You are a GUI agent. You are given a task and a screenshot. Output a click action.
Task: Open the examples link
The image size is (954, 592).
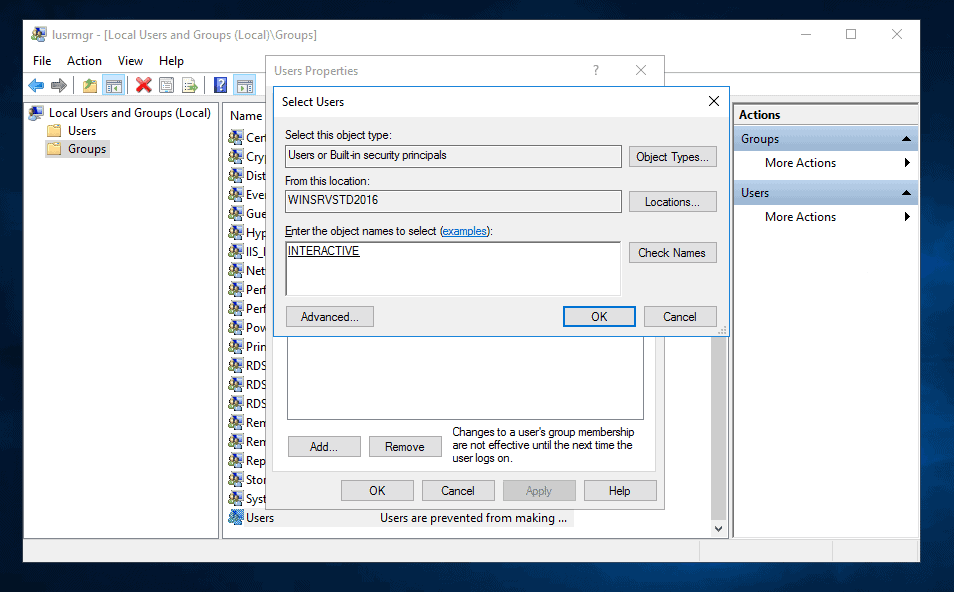click(465, 231)
